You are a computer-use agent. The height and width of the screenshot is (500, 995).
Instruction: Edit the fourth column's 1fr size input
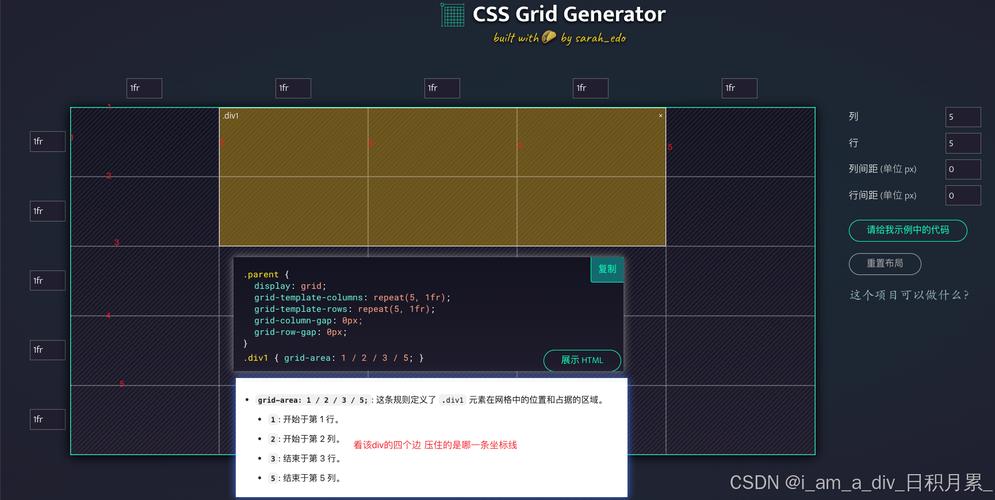coord(590,88)
